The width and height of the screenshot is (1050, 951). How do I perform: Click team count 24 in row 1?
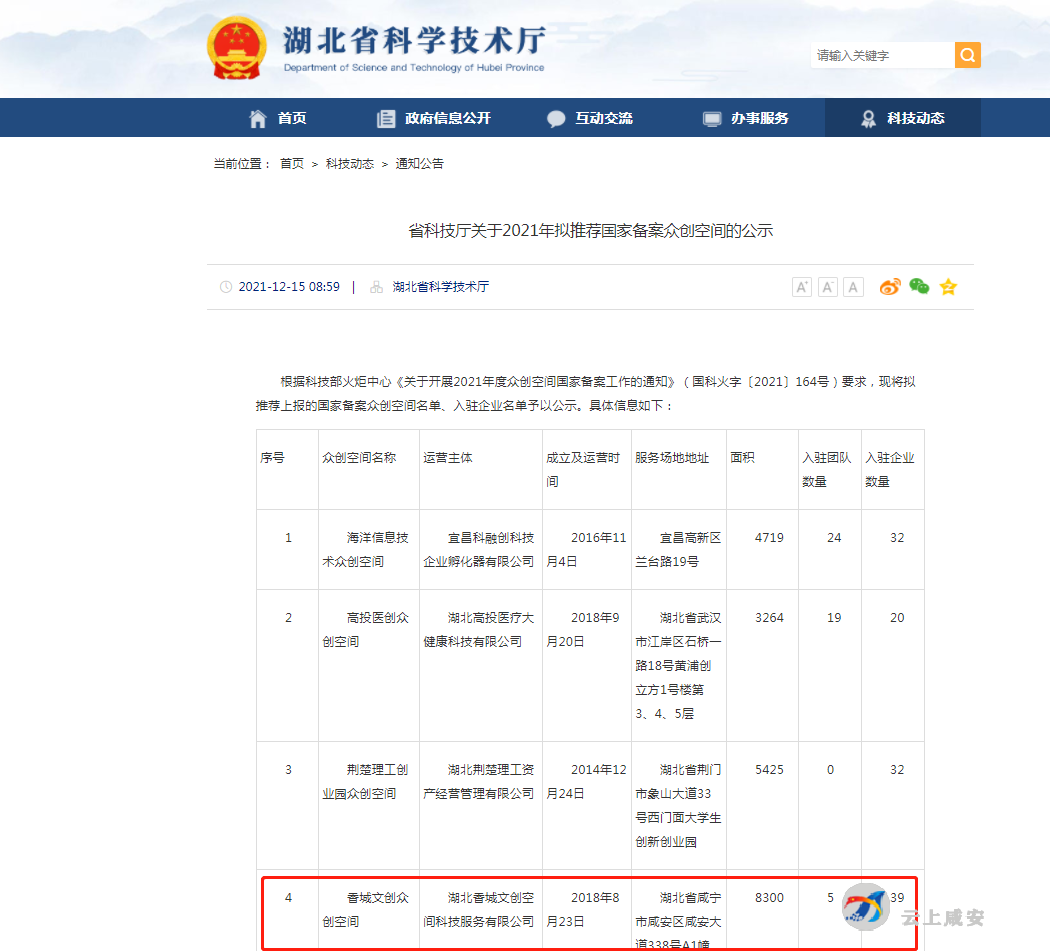[834, 538]
